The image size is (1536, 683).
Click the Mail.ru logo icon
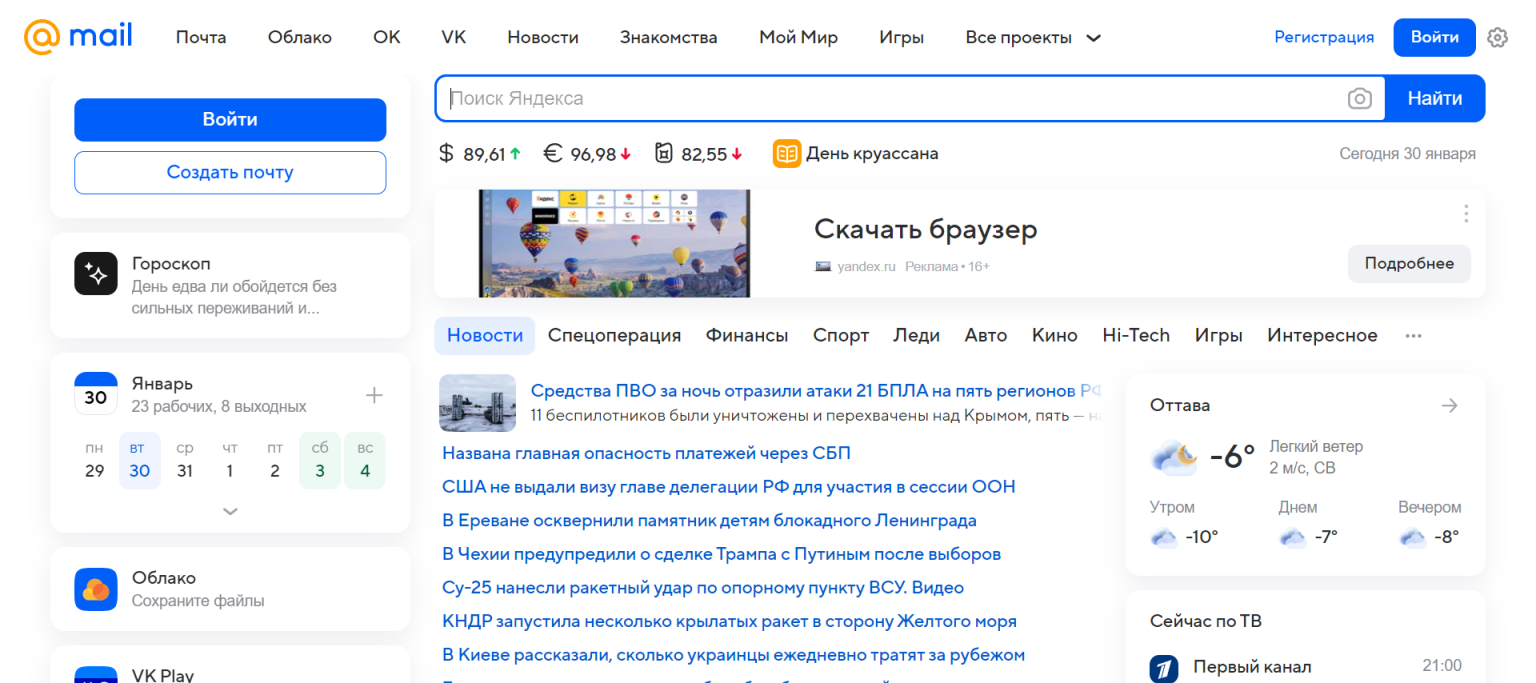[39, 36]
